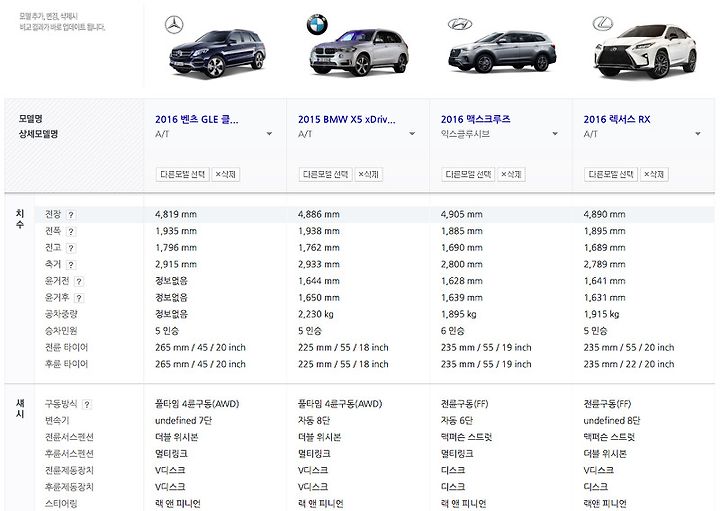The width and height of the screenshot is (720, 511).
Task: Click the Hyundai logo icon
Action: pyautogui.click(x=460, y=24)
